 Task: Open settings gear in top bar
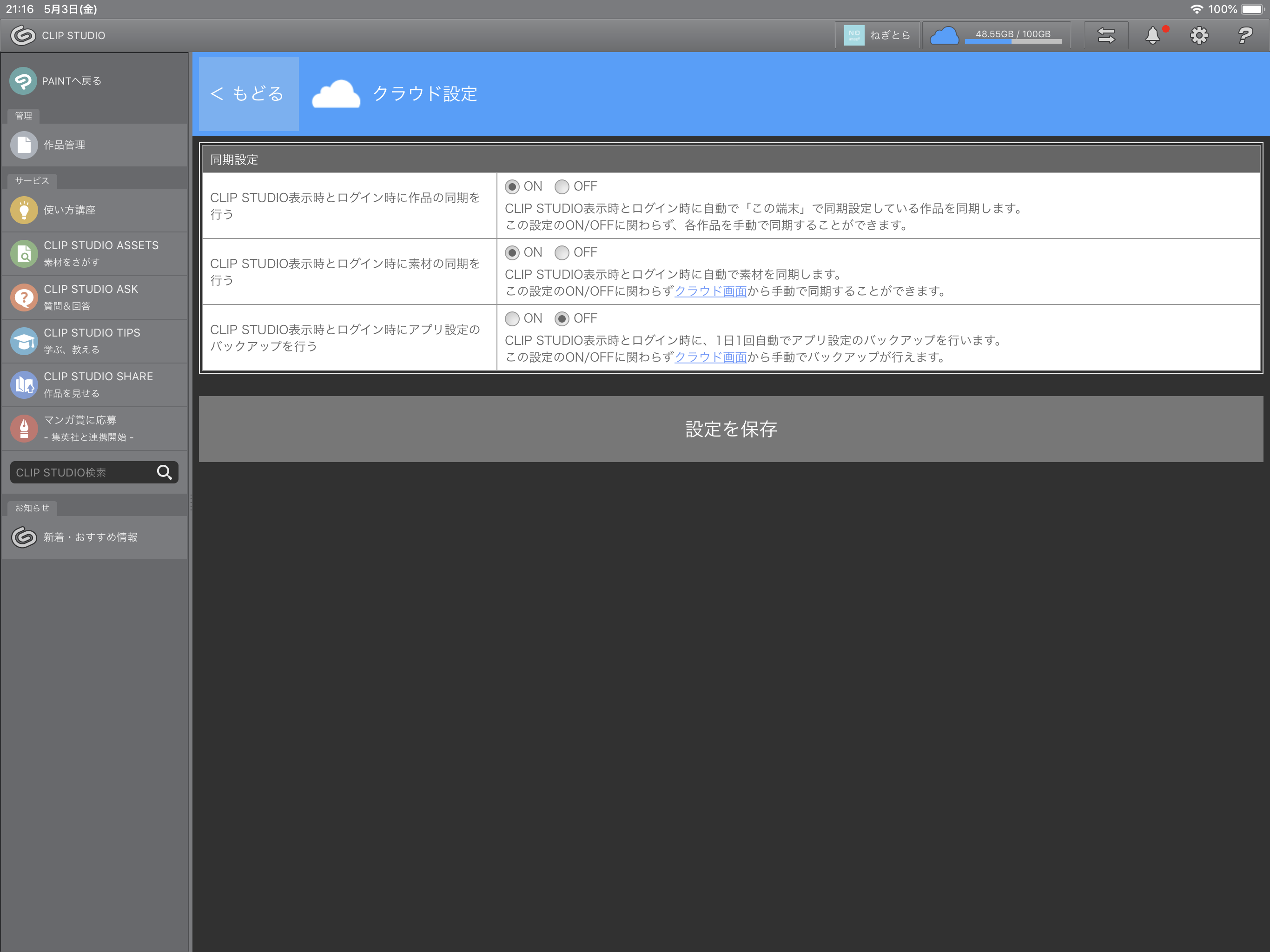point(1199,36)
